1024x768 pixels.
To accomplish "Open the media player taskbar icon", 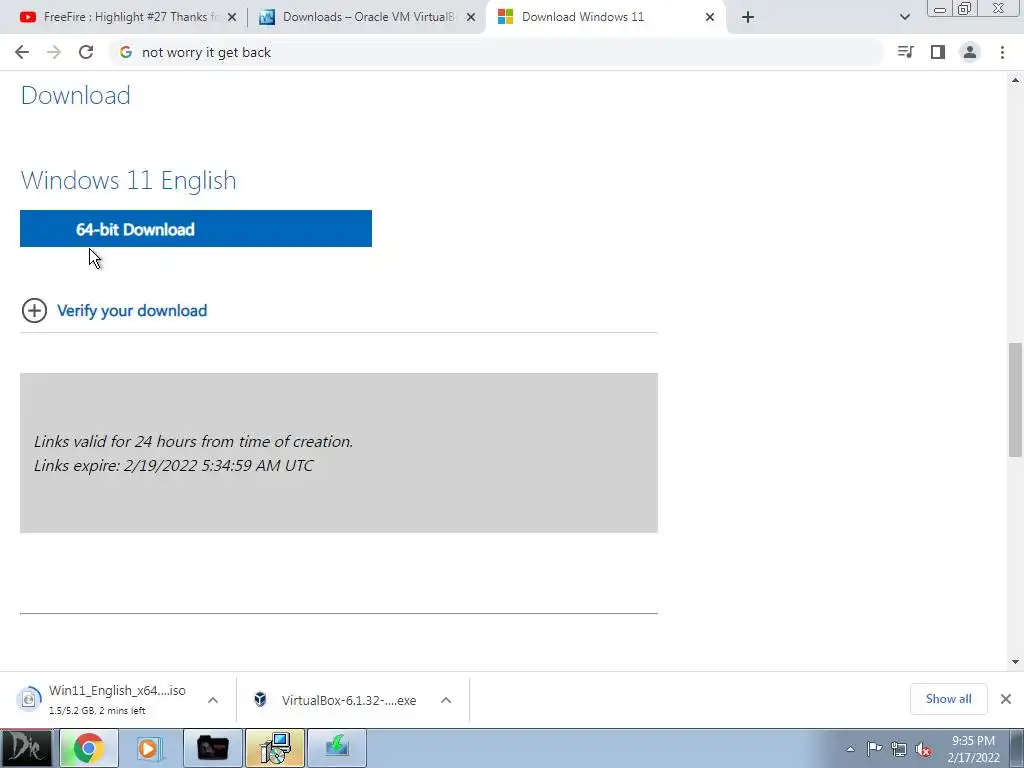I will pos(150,748).
